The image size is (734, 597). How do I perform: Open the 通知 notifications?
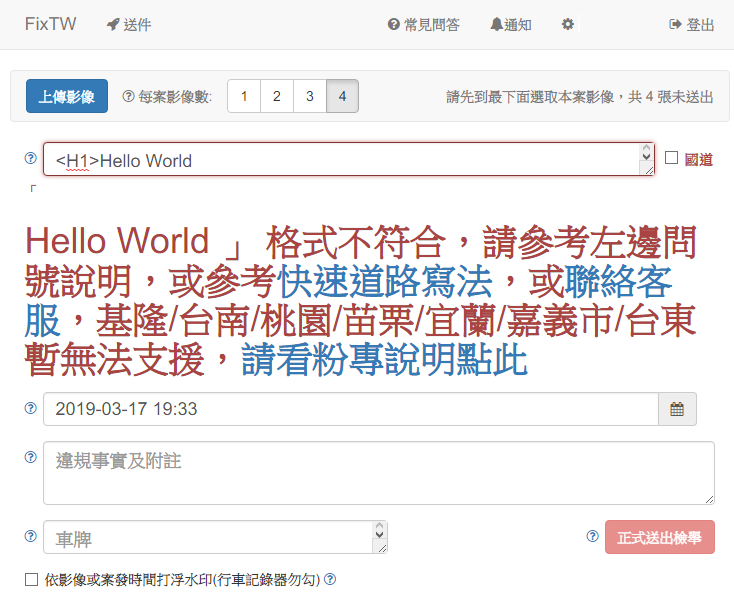[511, 24]
